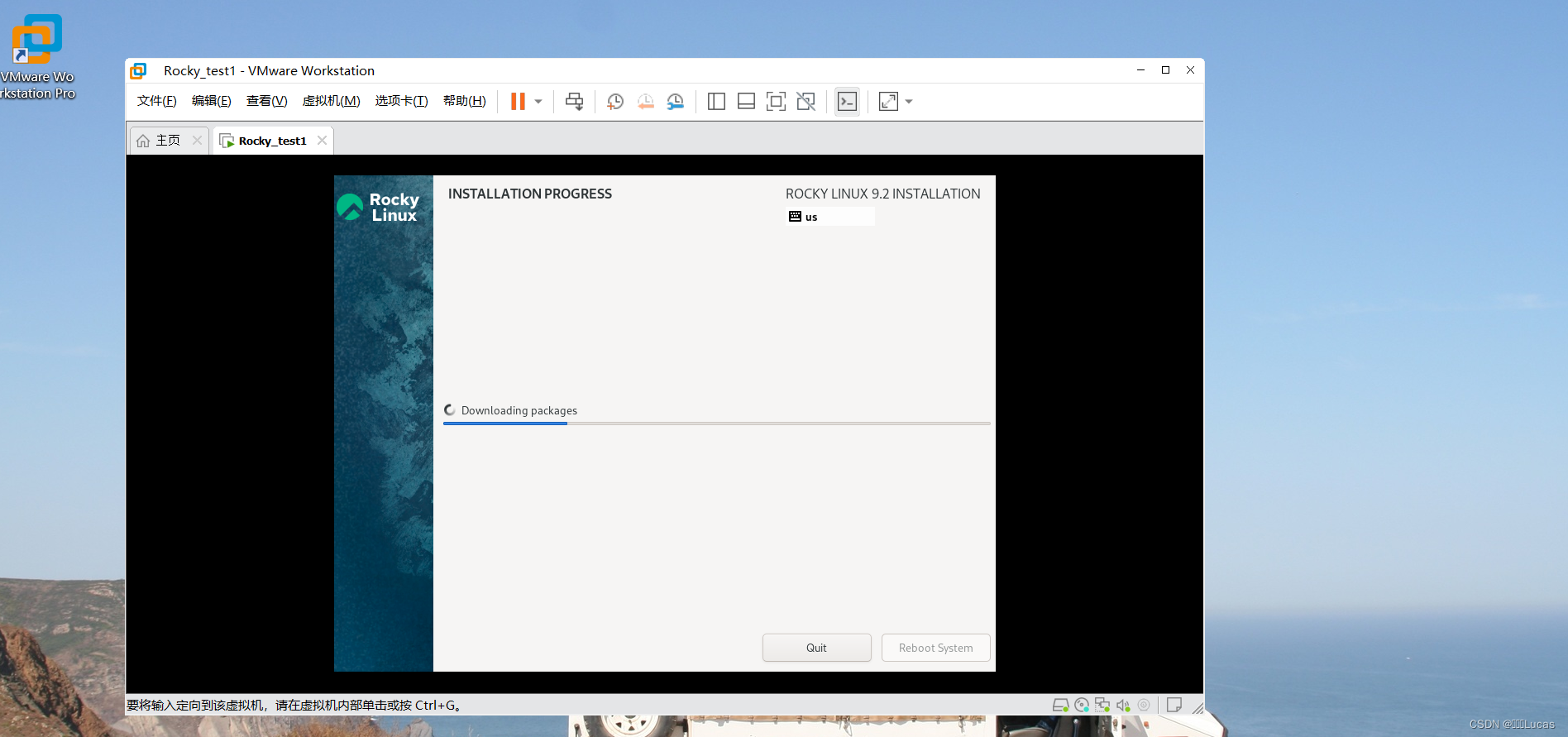Click the INSTALLATION PROGRESS heading
Image resolution: width=1568 pixels, height=737 pixels.
tap(530, 194)
